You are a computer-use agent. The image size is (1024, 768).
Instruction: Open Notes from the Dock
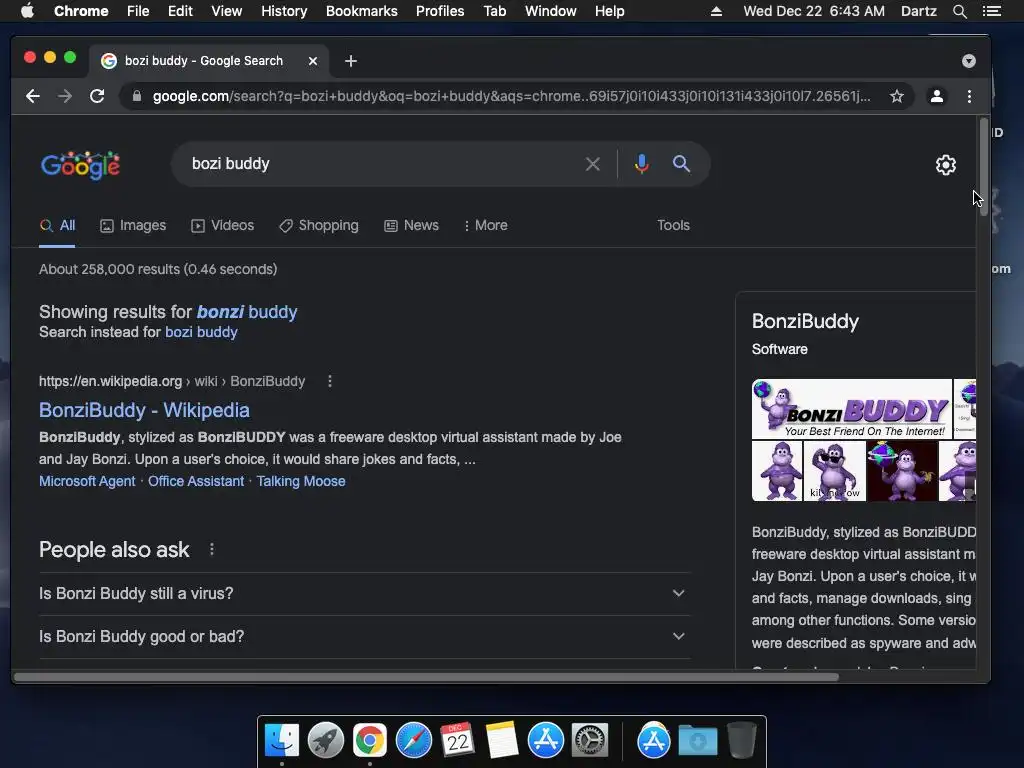502,741
